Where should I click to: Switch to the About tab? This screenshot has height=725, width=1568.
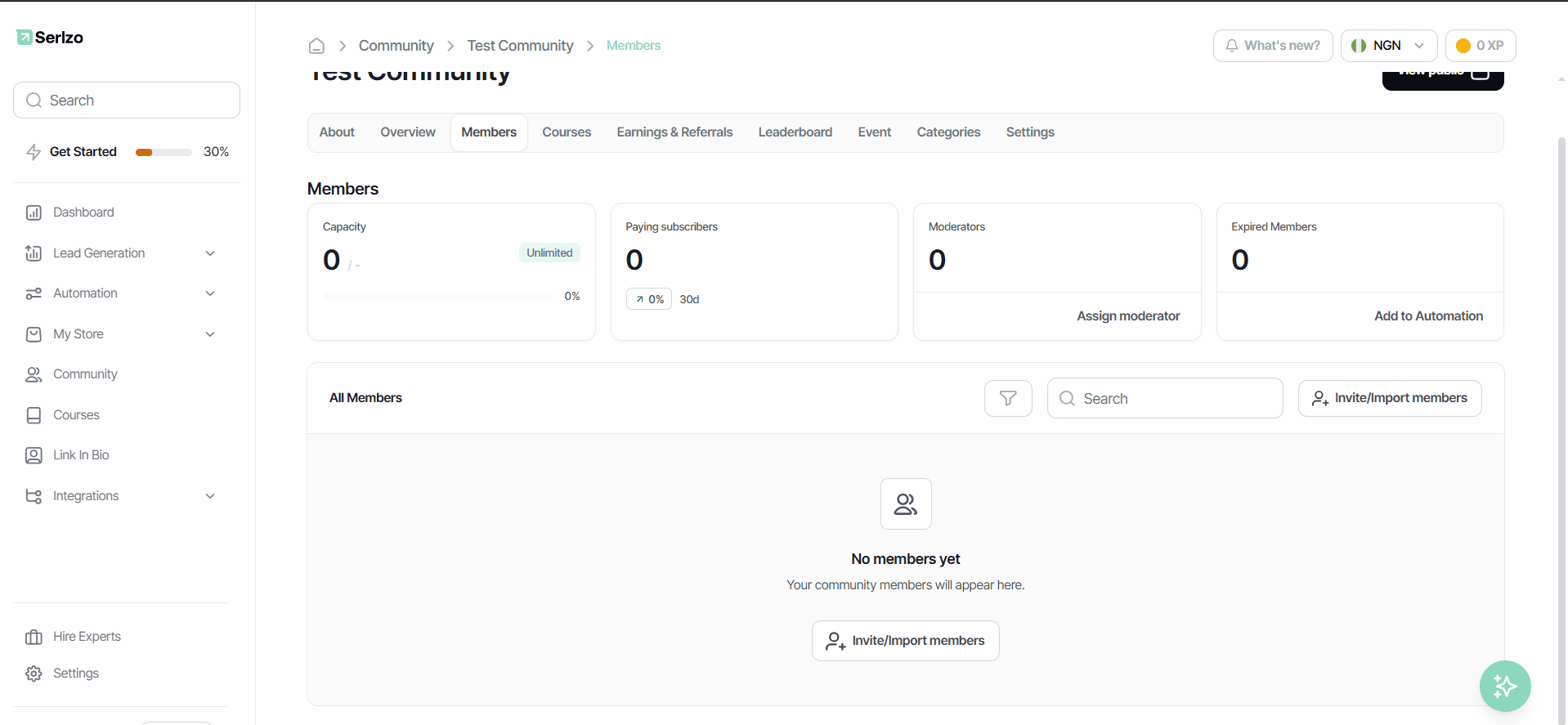[337, 132]
